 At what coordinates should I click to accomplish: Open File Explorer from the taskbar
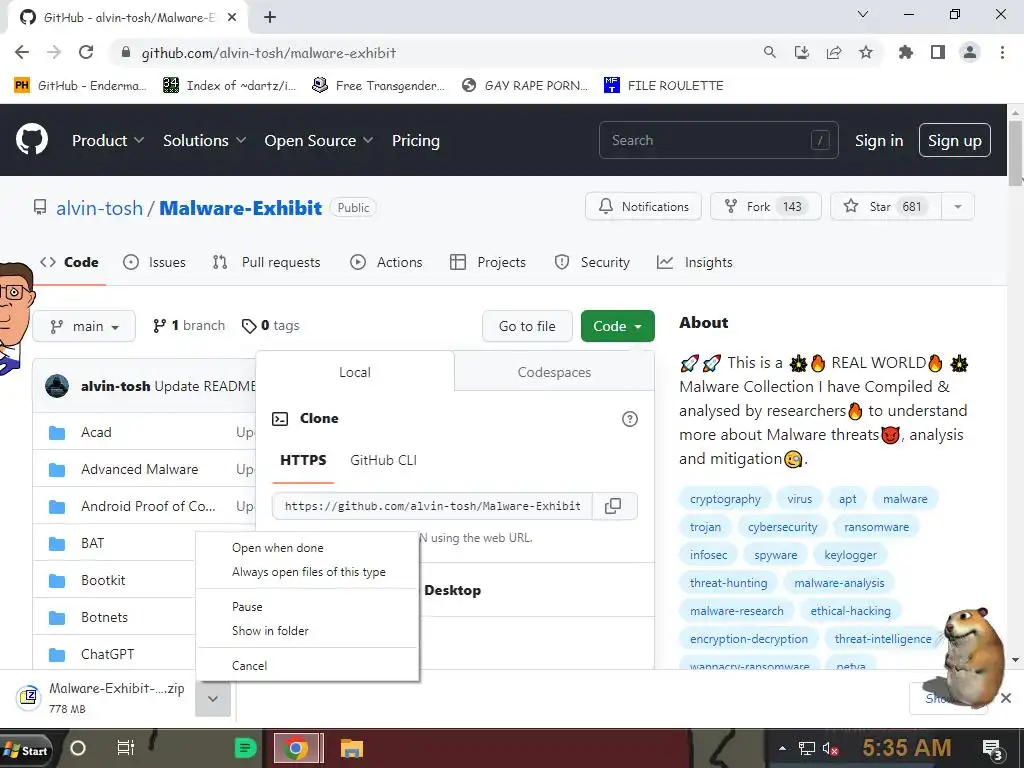click(352, 748)
